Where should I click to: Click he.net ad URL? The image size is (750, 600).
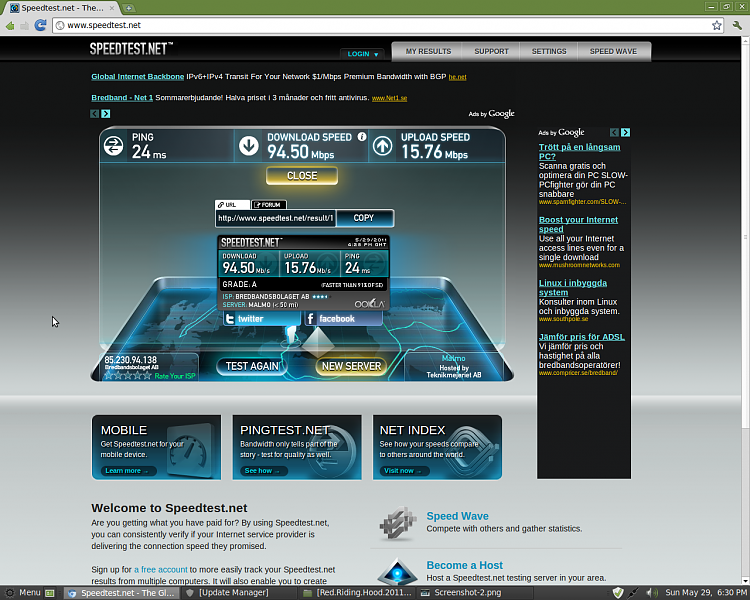(457, 77)
